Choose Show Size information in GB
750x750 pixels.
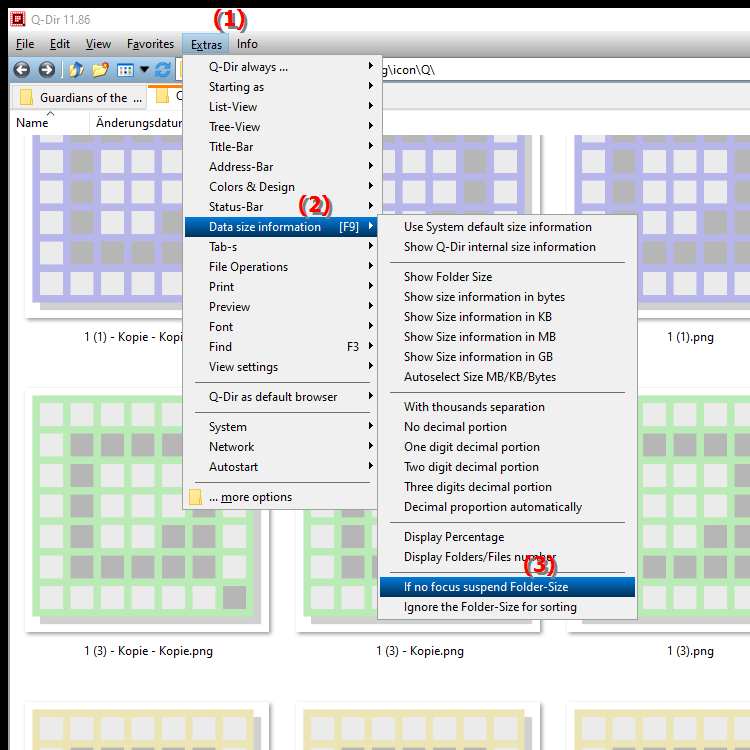(507, 357)
